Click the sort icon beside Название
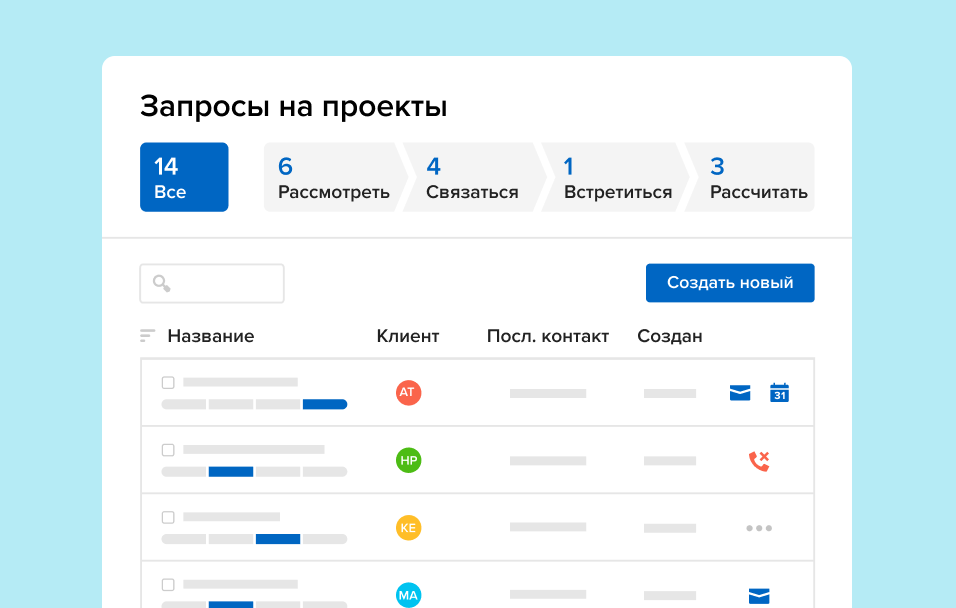 pos(147,336)
